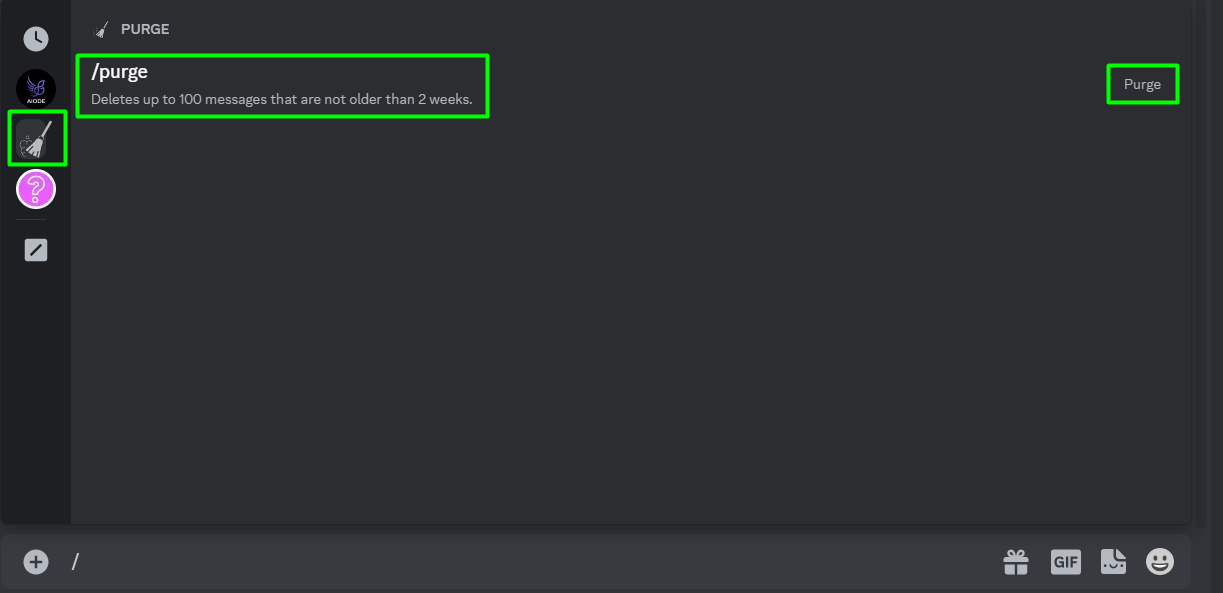Click the small broom beside PURGE header

[101, 30]
